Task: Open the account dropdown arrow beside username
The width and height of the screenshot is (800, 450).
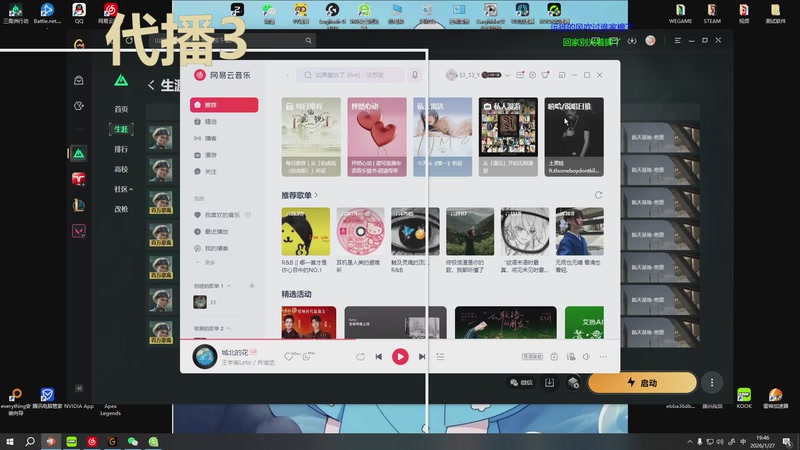Action: (x=508, y=75)
